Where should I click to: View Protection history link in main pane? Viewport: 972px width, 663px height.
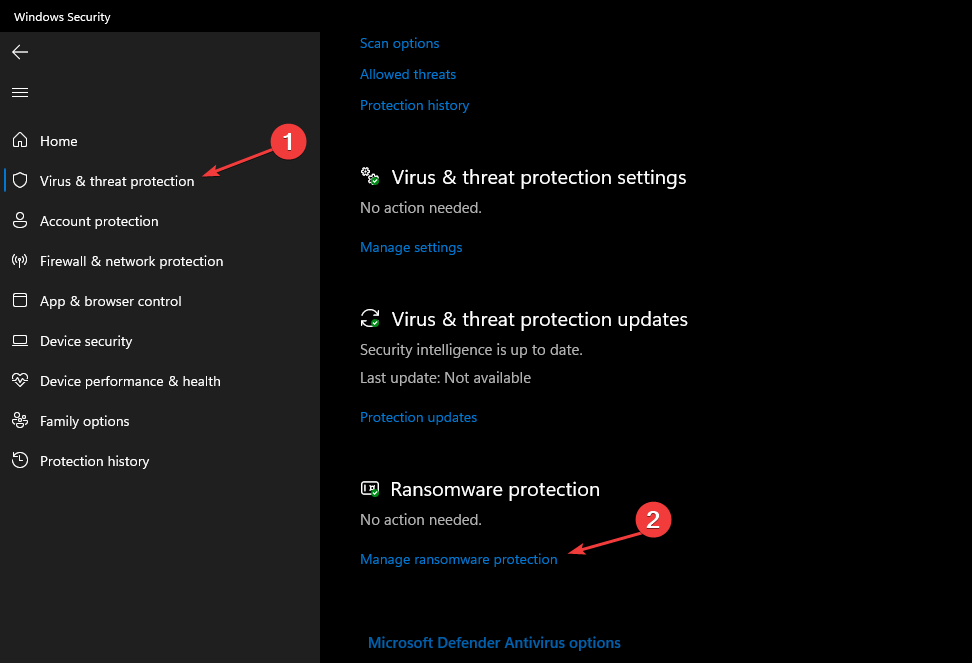click(414, 105)
